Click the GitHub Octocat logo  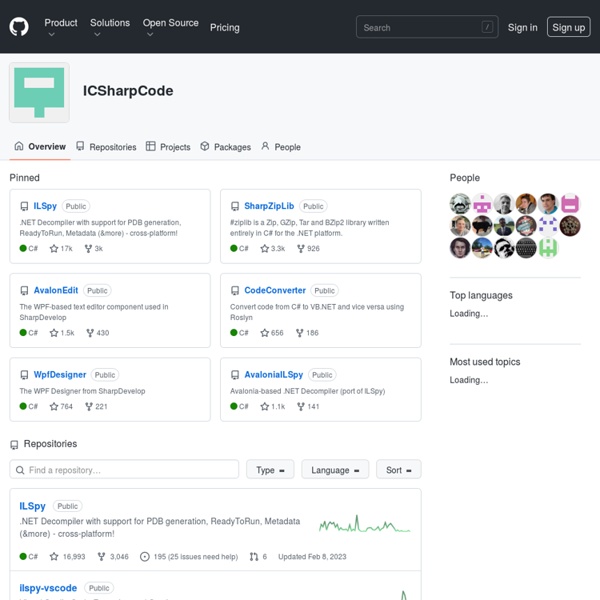point(19,27)
